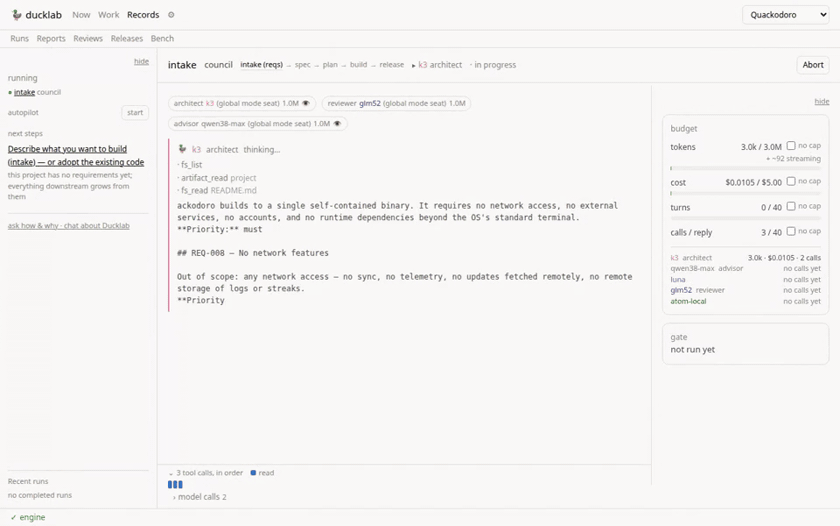Click the duck avatar beside k3 architect thinking
Image resolution: width=840 pixels, height=526 pixels.
click(x=182, y=149)
